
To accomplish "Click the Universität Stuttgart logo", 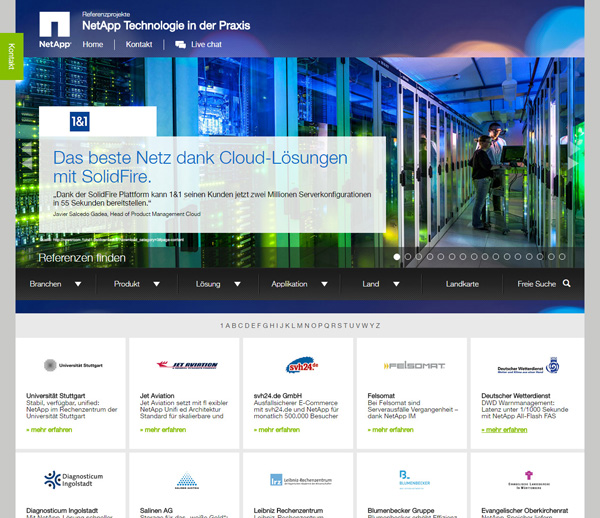I will click(x=73, y=365).
